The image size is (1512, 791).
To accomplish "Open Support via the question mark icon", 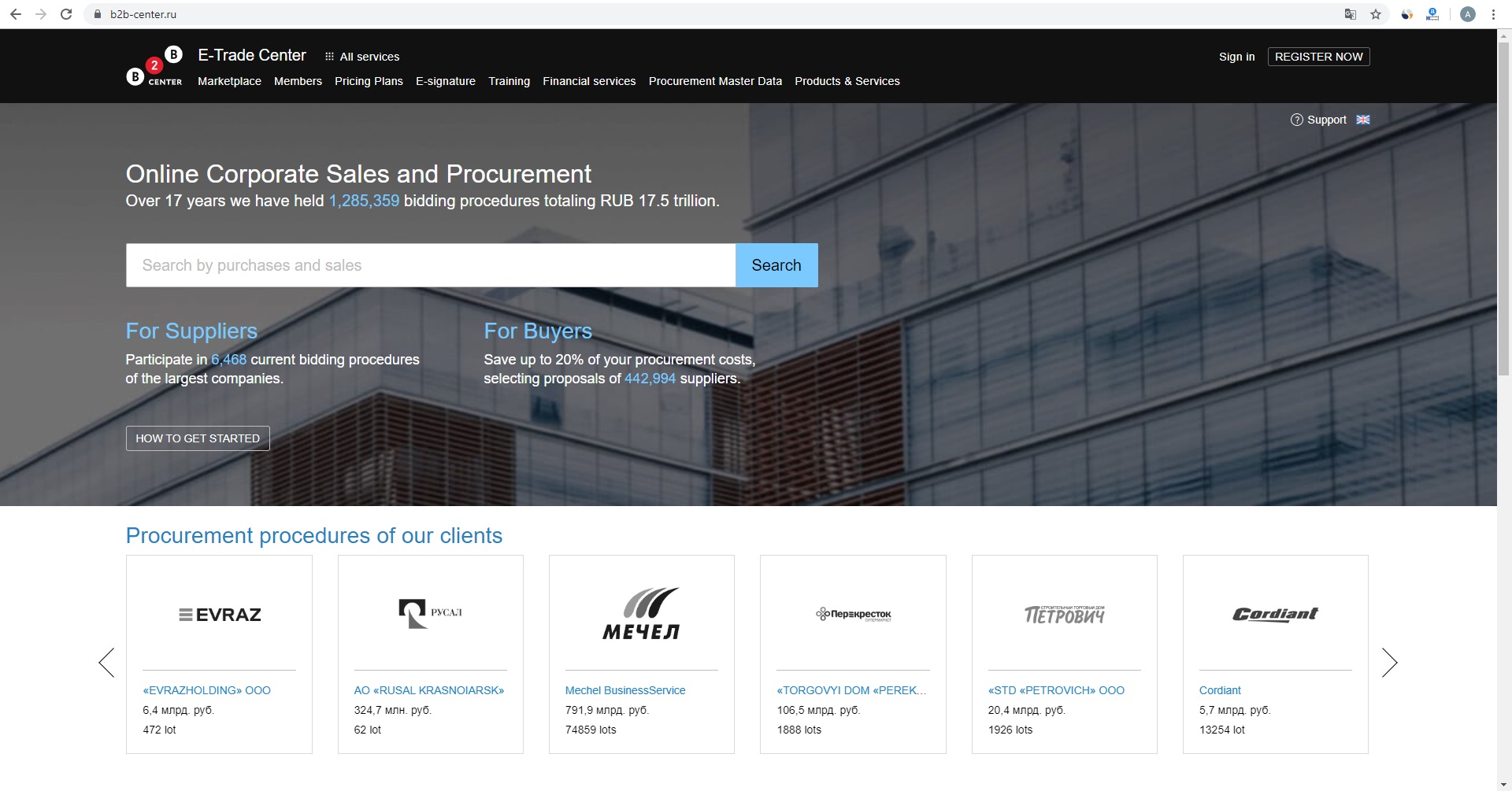I will (x=1296, y=120).
